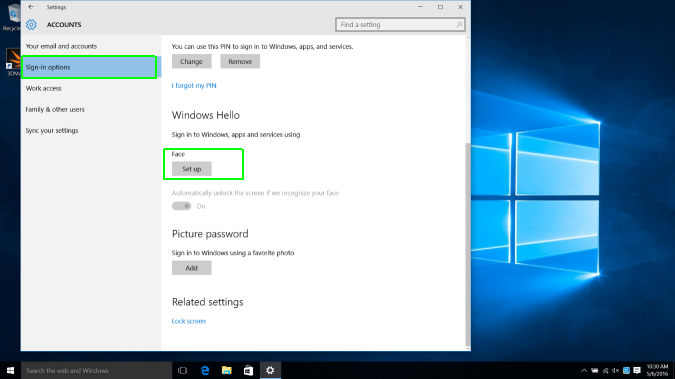Show hidden system tray icons

click(584, 370)
